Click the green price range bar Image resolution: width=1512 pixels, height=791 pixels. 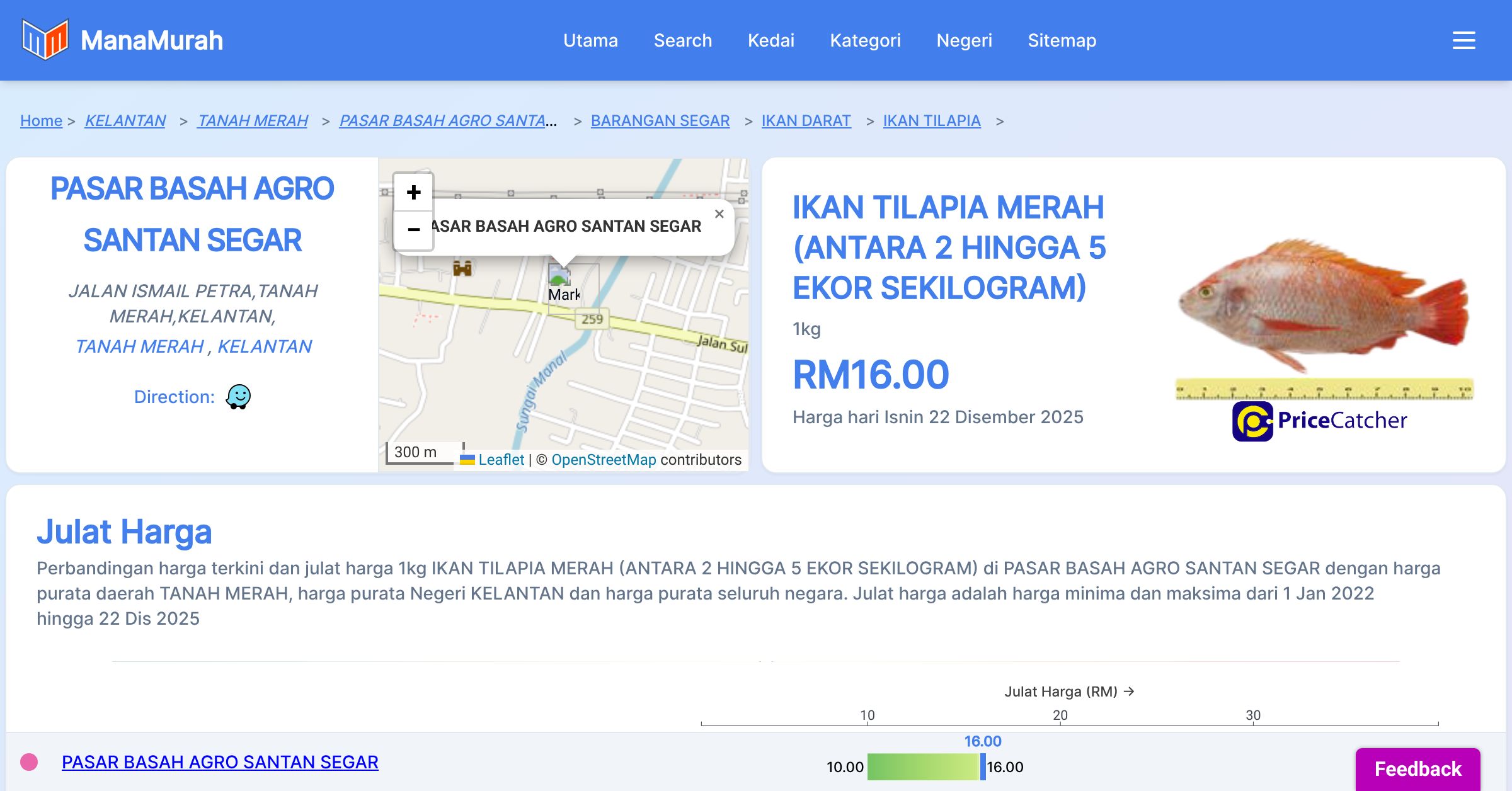tap(923, 767)
